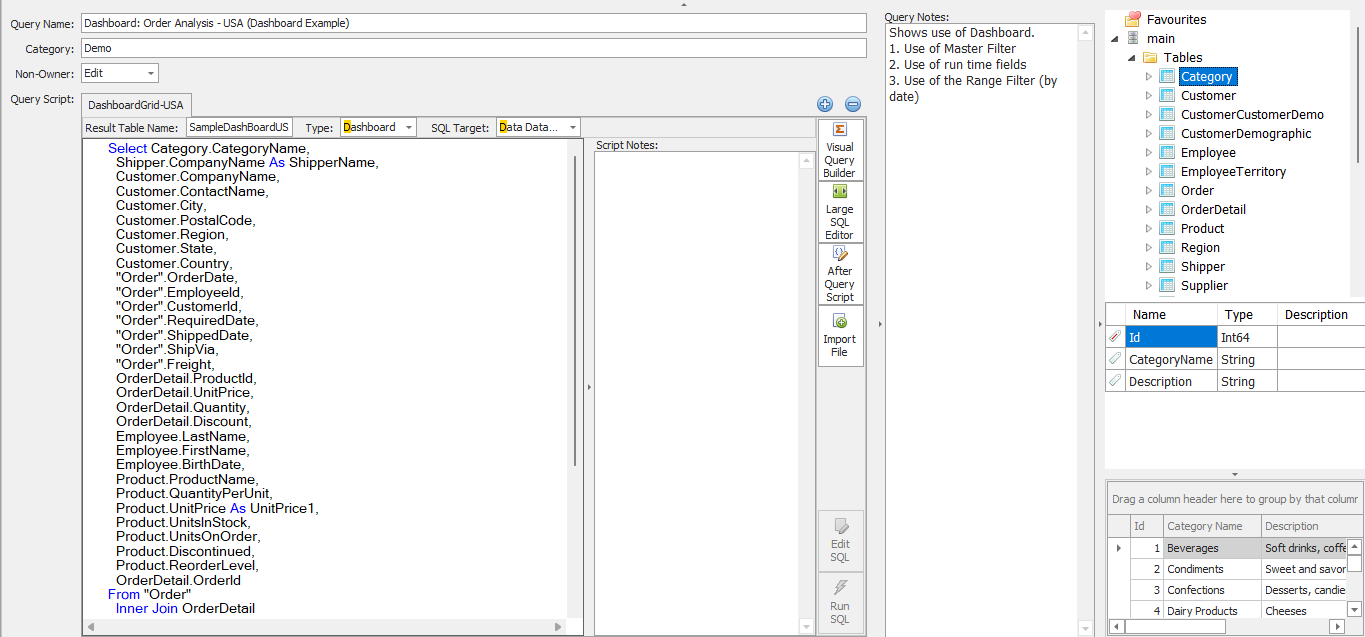Open the Visual Query Builder
1365x637 pixels.
click(x=839, y=150)
